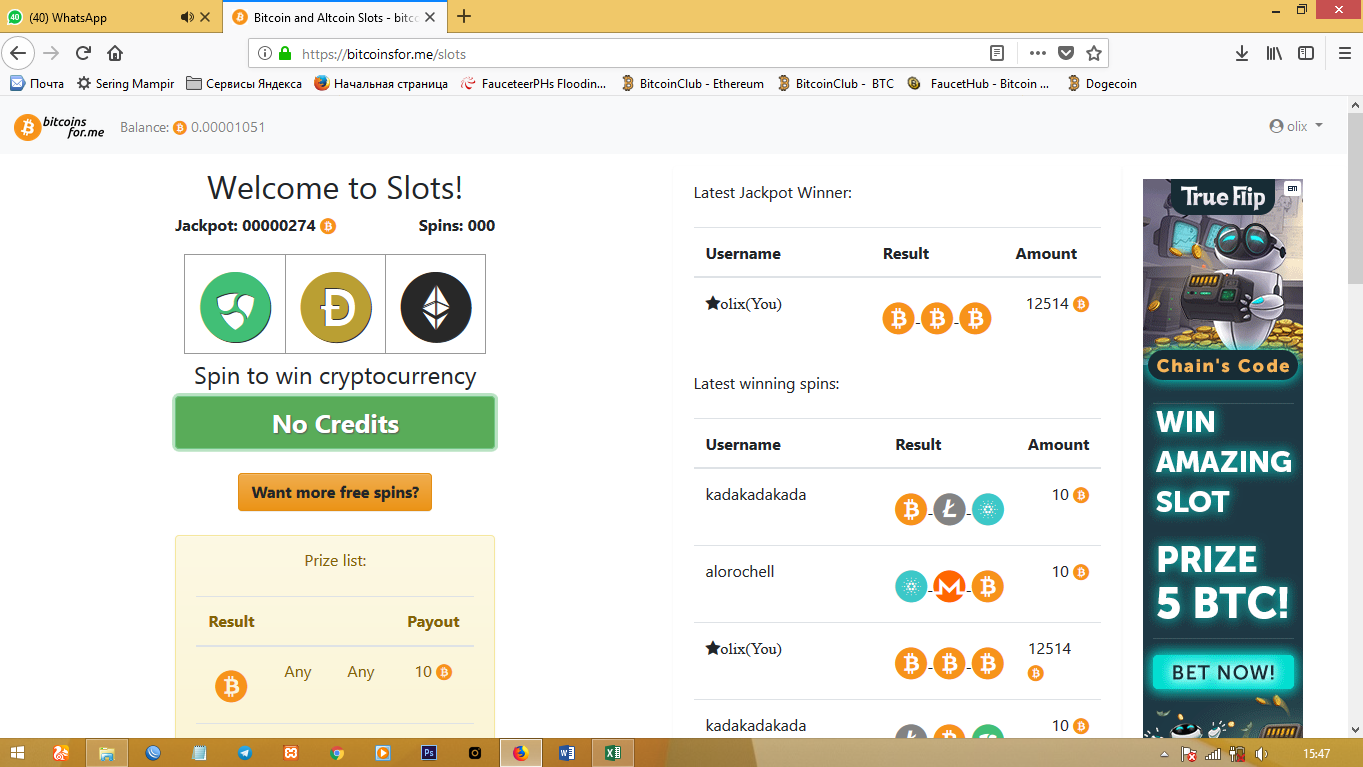Open FaucetHub - Bitcoin bookmark
Image resolution: width=1363 pixels, height=767 pixels.
pyautogui.click(x=978, y=84)
